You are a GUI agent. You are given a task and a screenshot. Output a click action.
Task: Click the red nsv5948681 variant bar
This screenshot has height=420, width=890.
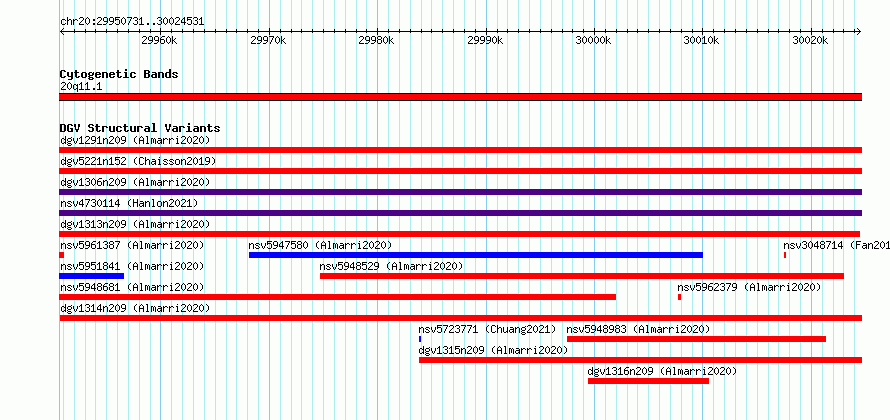coord(337,297)
